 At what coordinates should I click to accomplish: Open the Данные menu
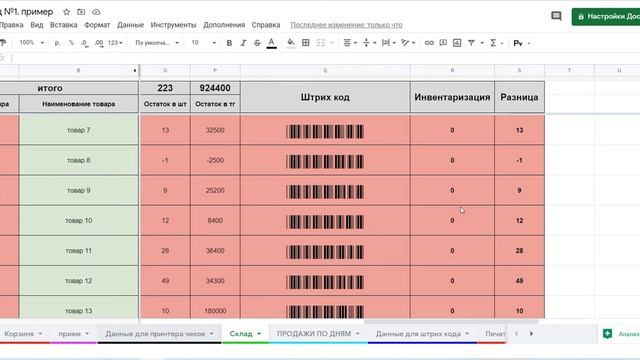(130, 25)
